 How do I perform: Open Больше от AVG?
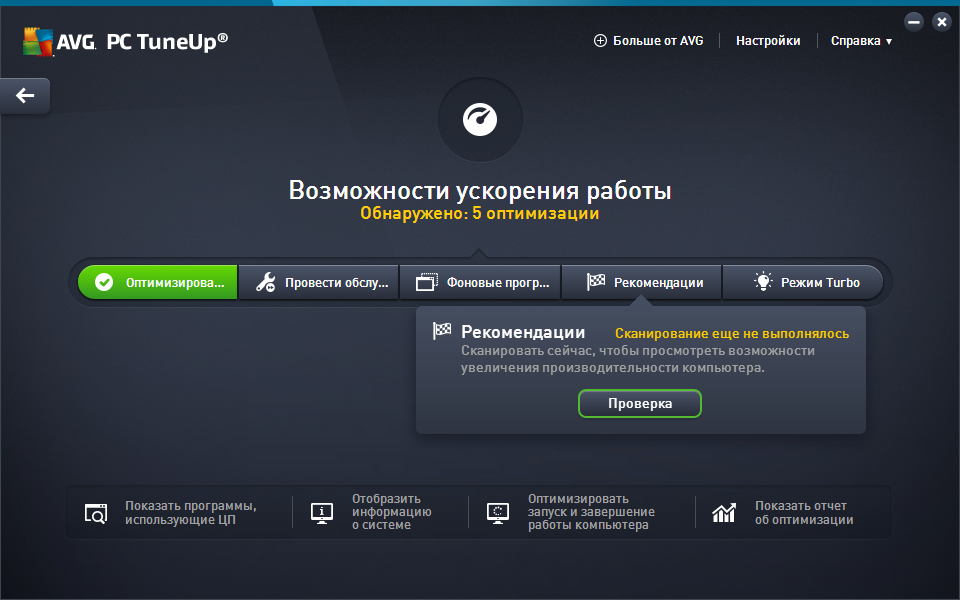pos(648,41)
